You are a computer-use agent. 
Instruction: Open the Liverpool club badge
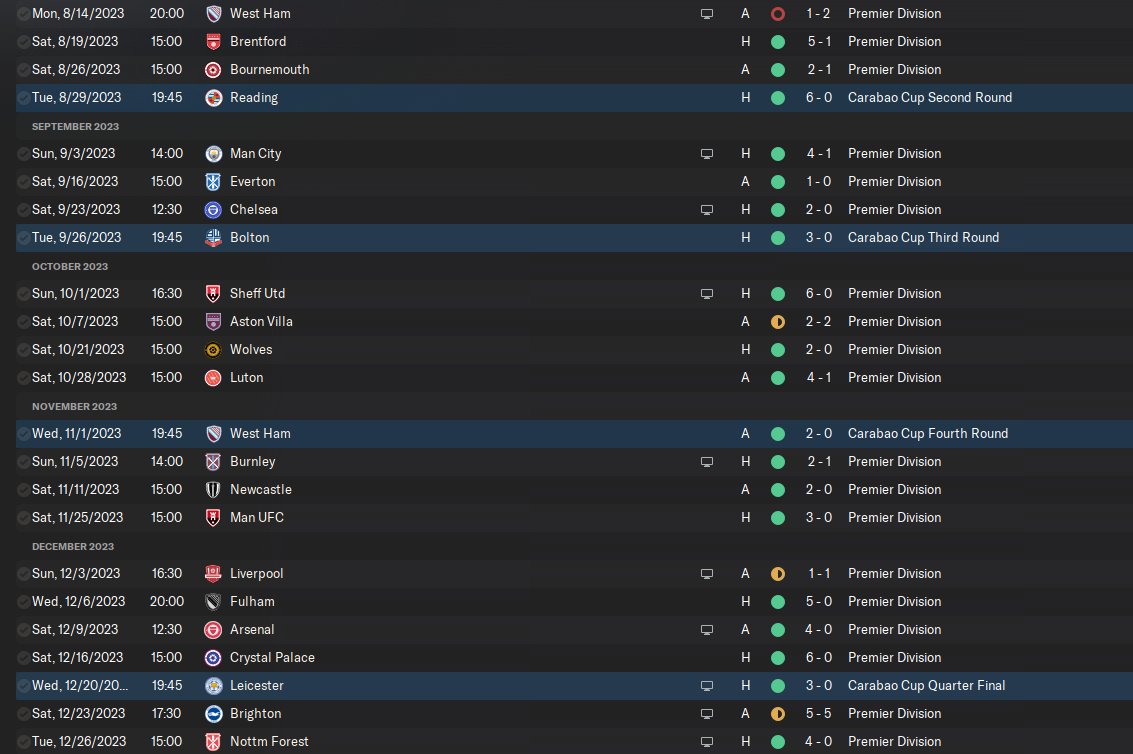(213, 574)
